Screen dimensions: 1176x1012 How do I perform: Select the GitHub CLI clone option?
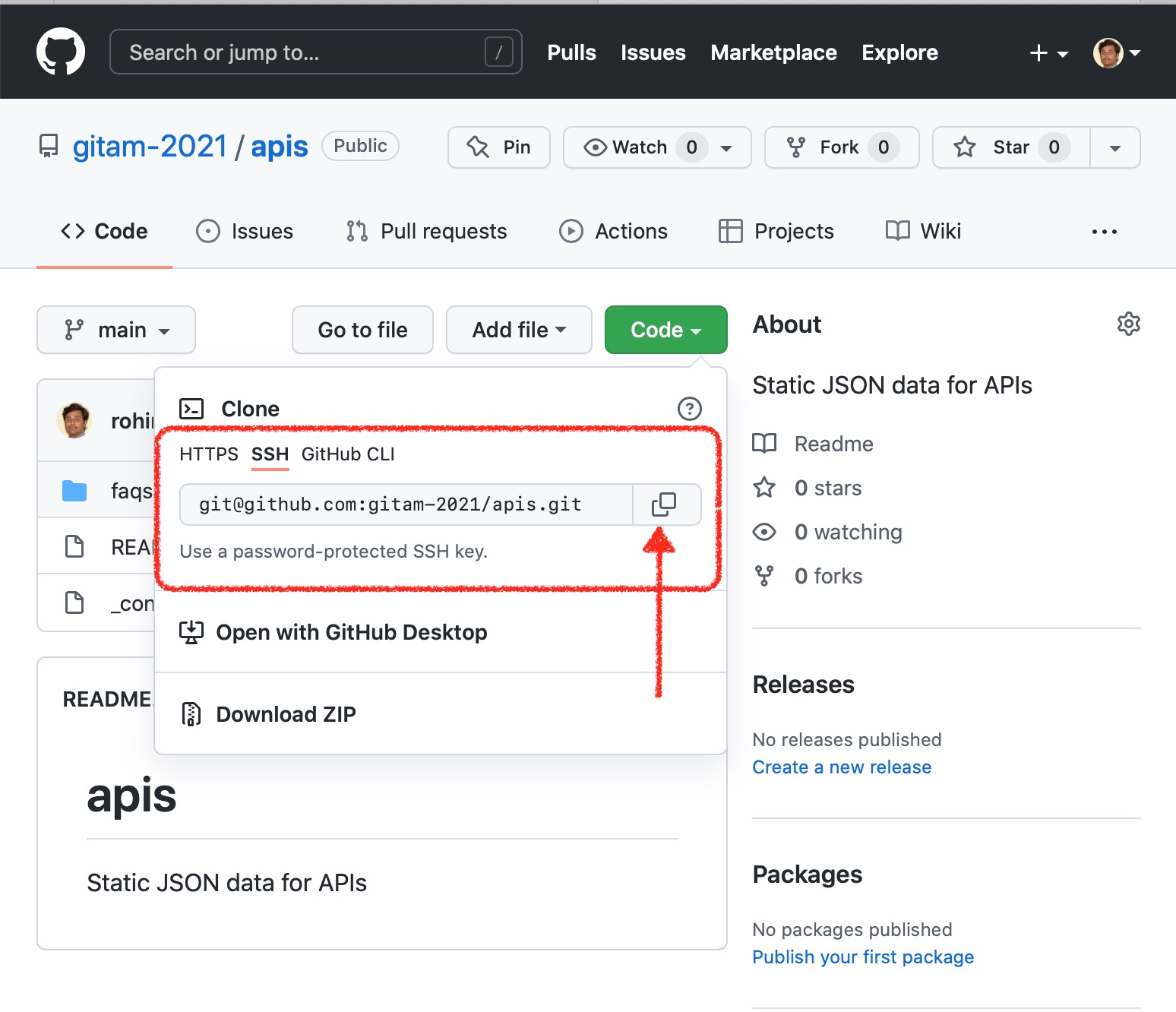pos(348,454)
